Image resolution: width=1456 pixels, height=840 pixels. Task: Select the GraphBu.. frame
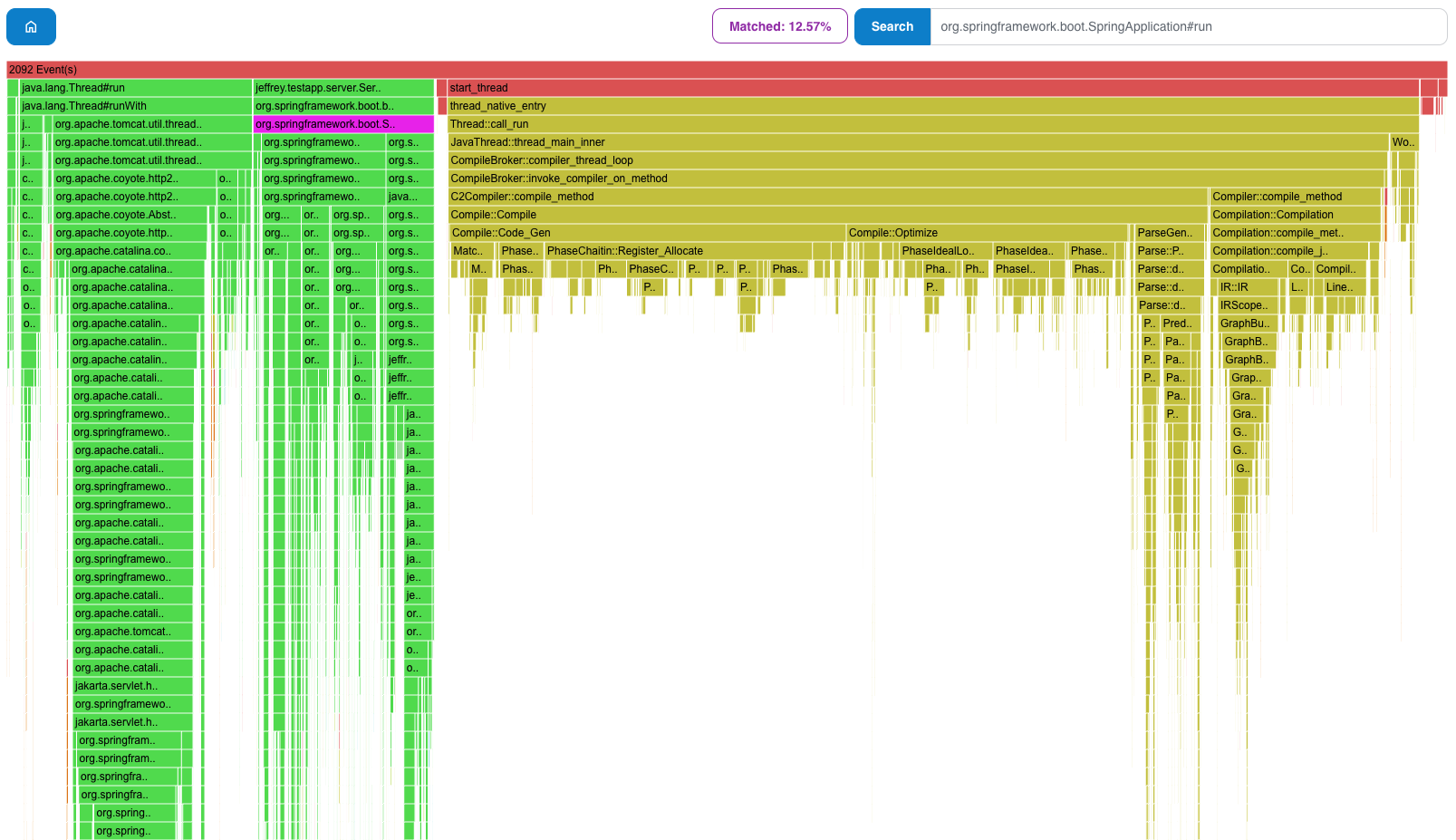coord(1248,323)
